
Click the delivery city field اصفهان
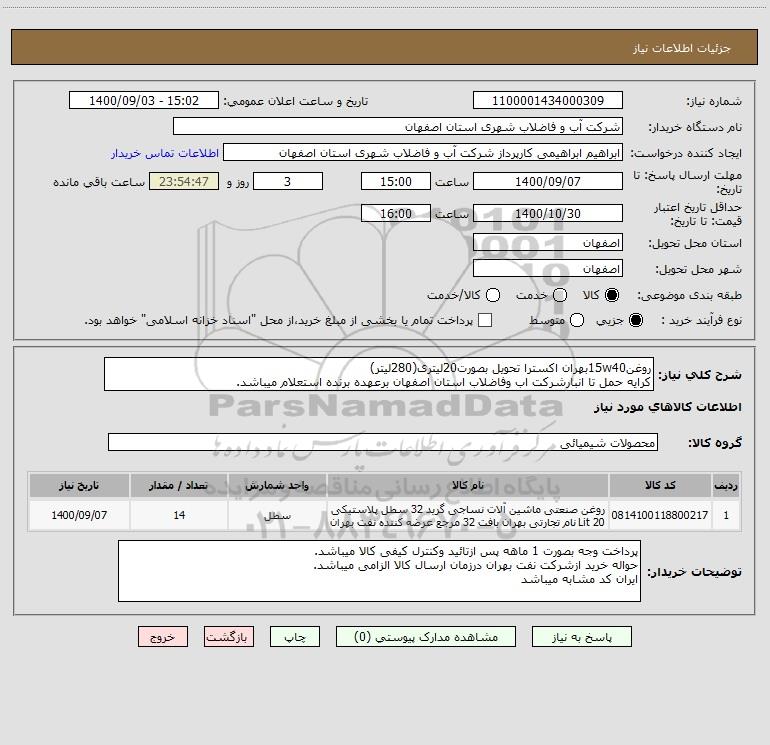pyautogui.click(x=548, y=269)
